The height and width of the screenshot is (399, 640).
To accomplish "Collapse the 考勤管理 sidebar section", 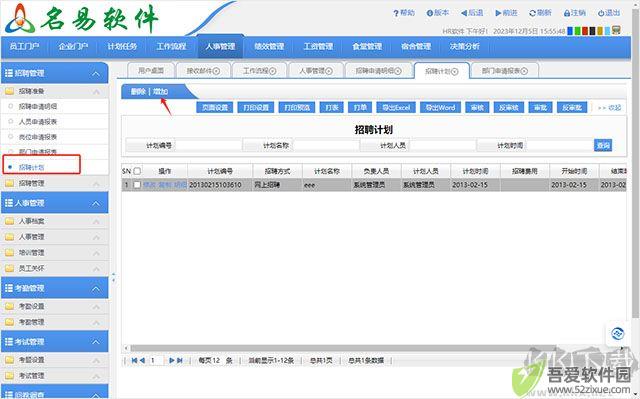I will [x=96, y=288].
